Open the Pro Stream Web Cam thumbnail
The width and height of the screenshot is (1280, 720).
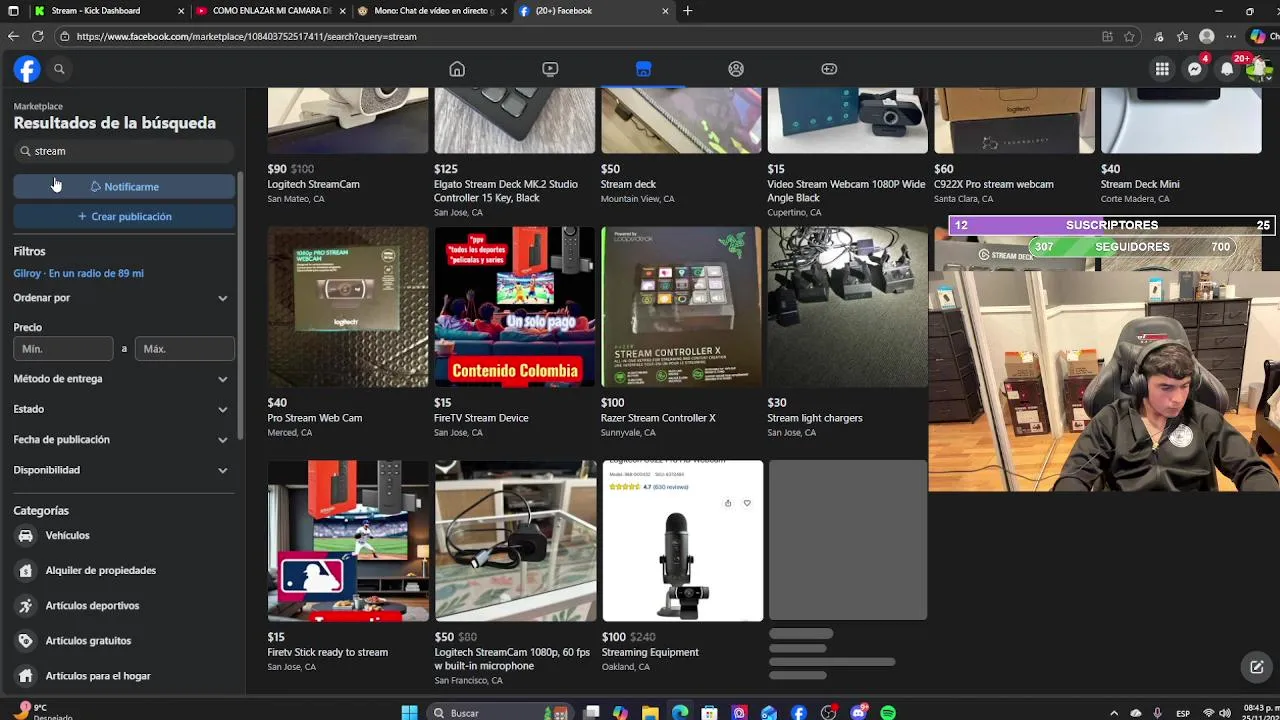[347, 307]
